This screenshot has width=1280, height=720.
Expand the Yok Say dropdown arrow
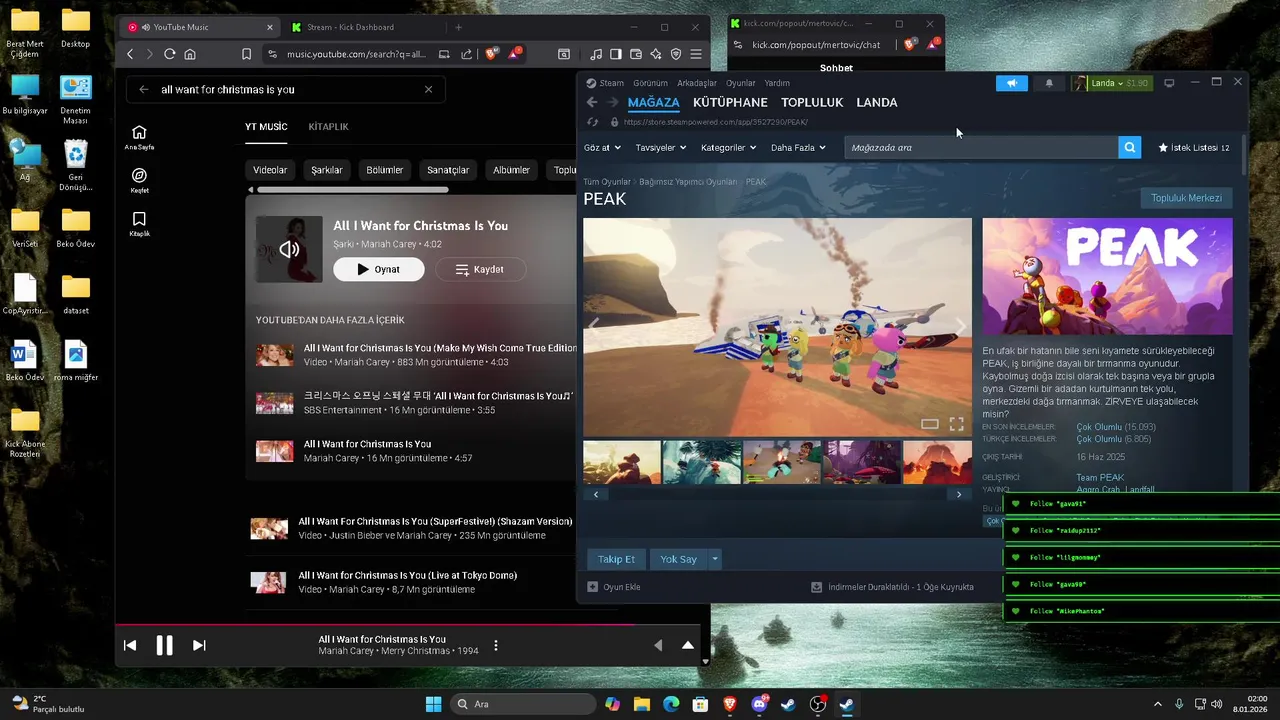pyautogui.click(x=714, y=559)
